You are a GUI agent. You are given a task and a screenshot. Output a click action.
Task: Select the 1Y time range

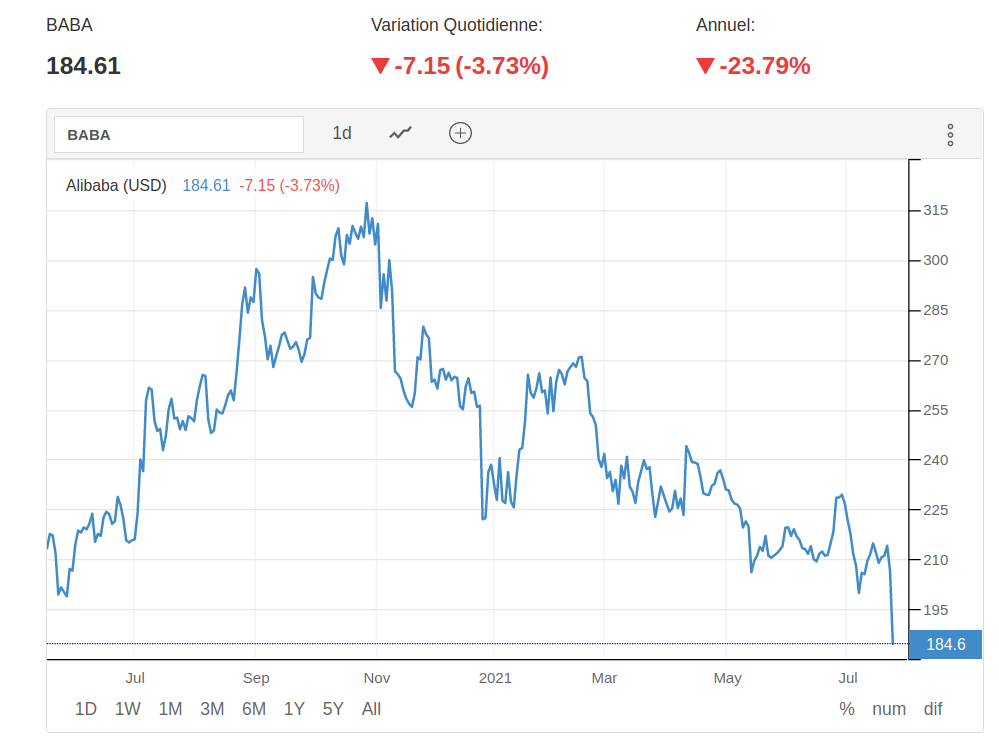[x=294, y=709]
